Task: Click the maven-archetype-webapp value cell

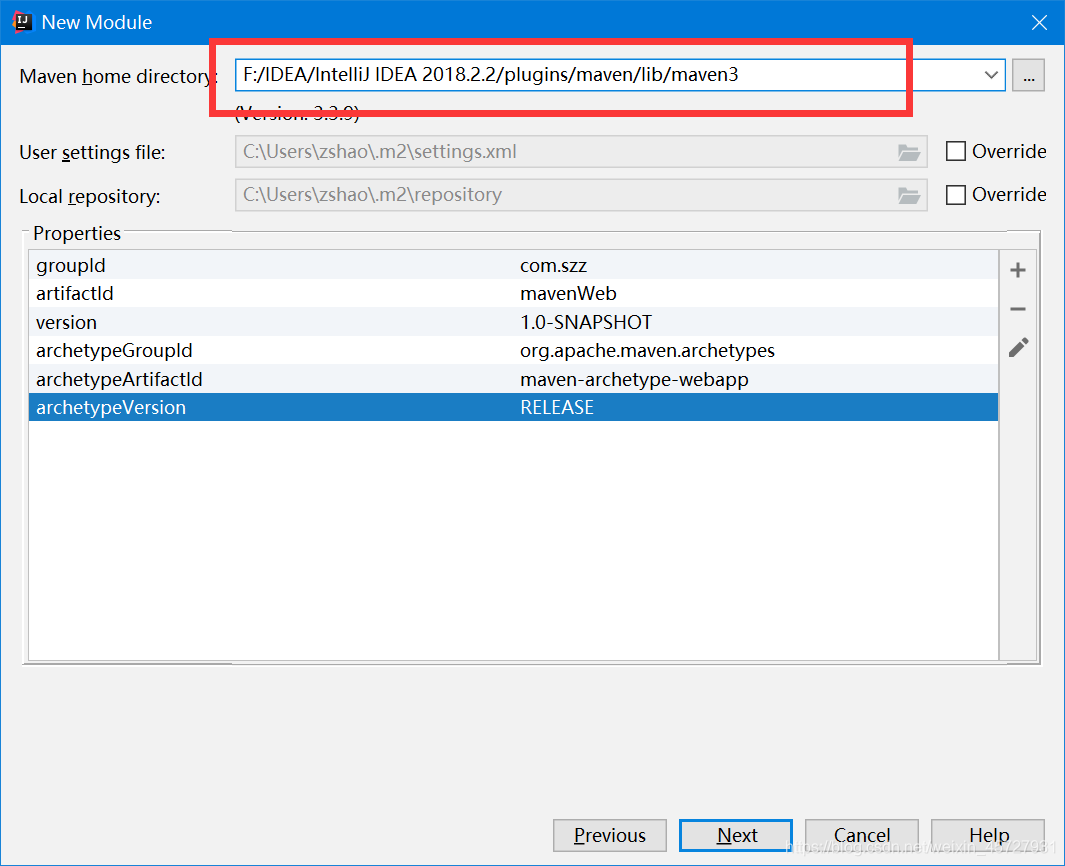Action: (x=755, y=379)
